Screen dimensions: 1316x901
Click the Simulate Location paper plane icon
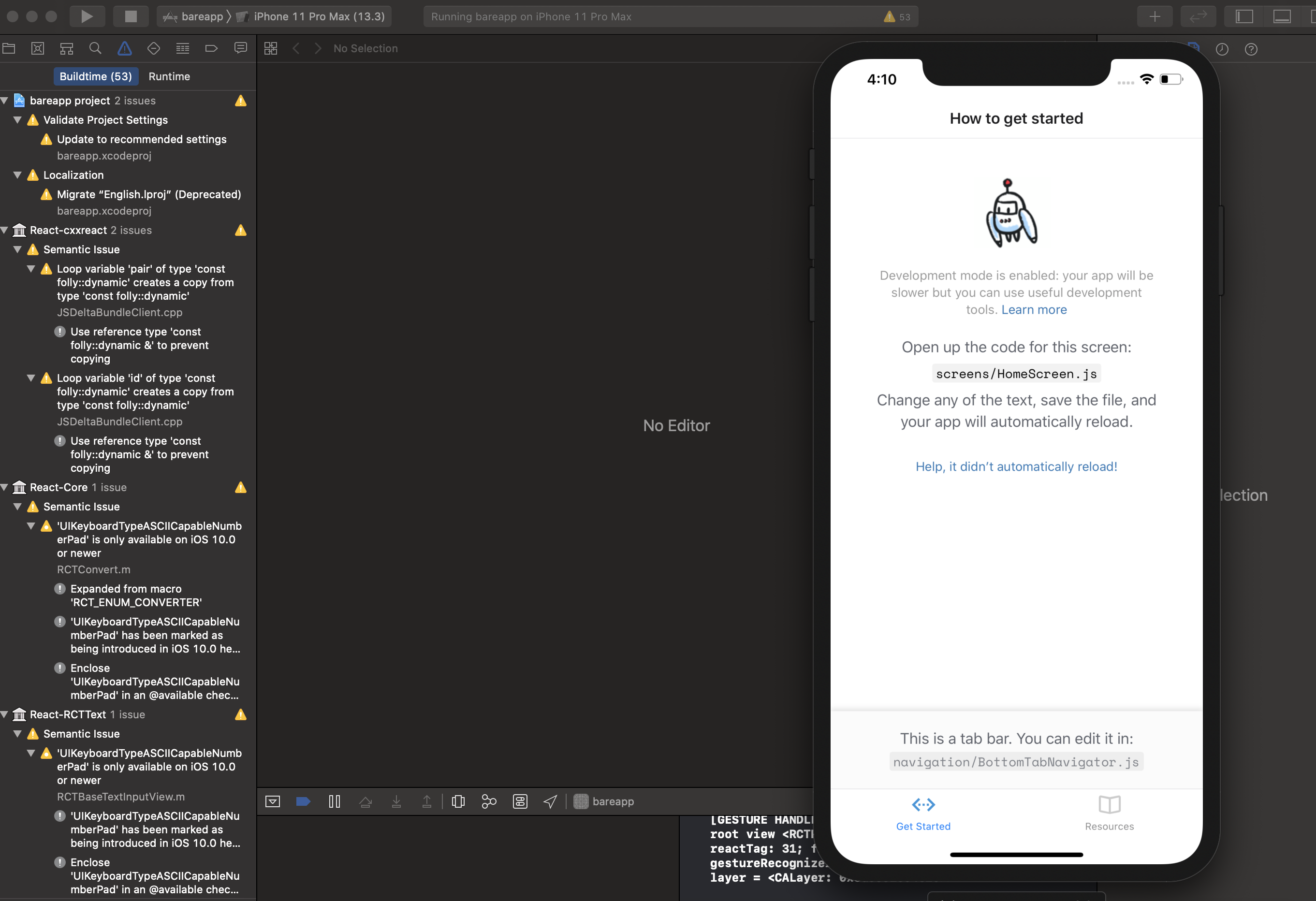point(550,801)
